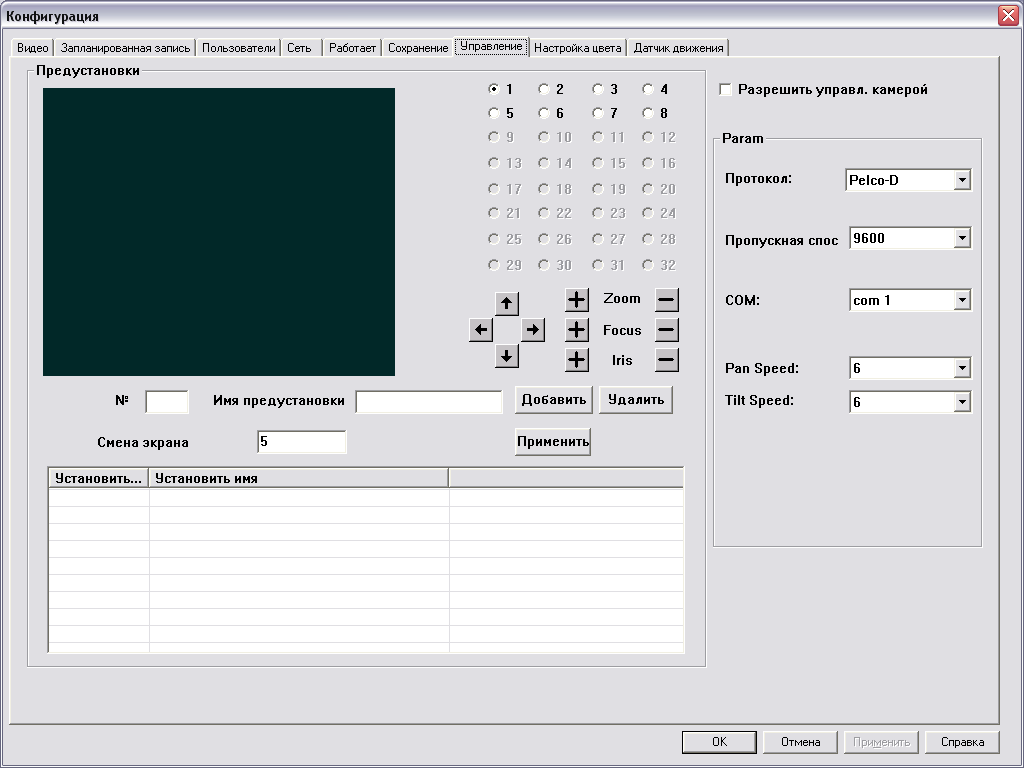
Task: Choose preset radio button 8
Action: [x=648, y=114]
